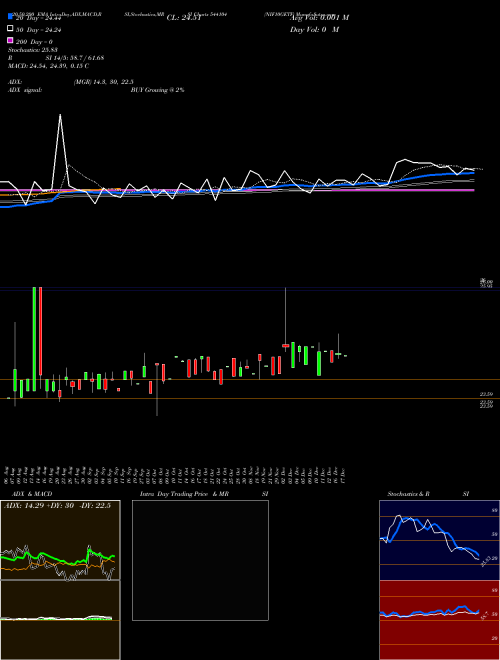Click the tall green candlestick near chart start
500x660 pixels.
click(x=34, y=339)
